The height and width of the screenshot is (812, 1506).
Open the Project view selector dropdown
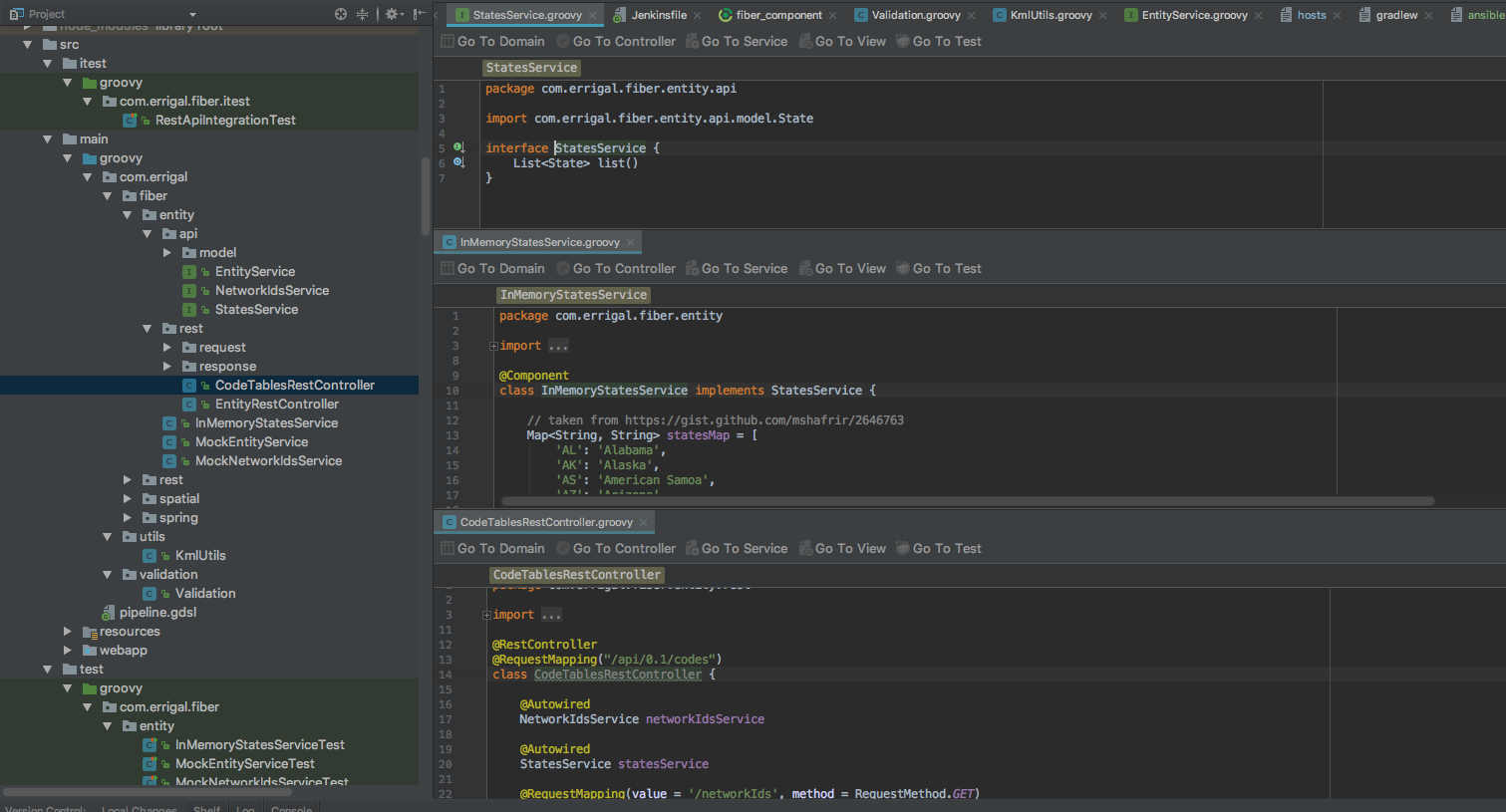coord(192,14)
